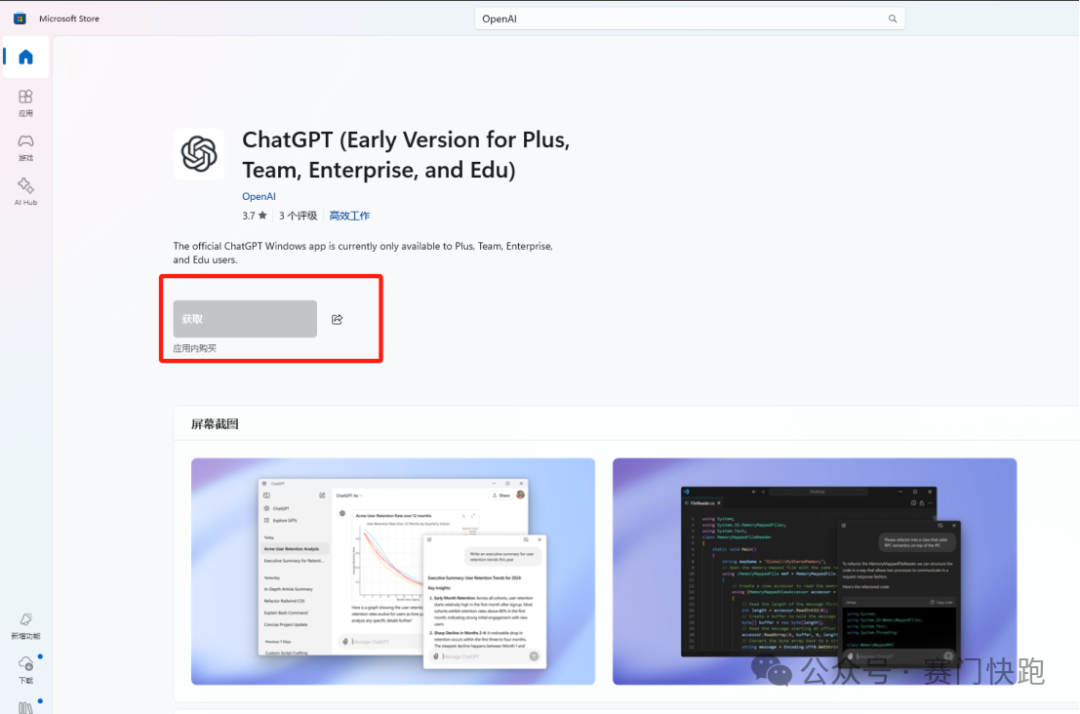The image size is (1080, 714).
Task: Open the AI Hub sidebar item
Action: click(25, 191)
